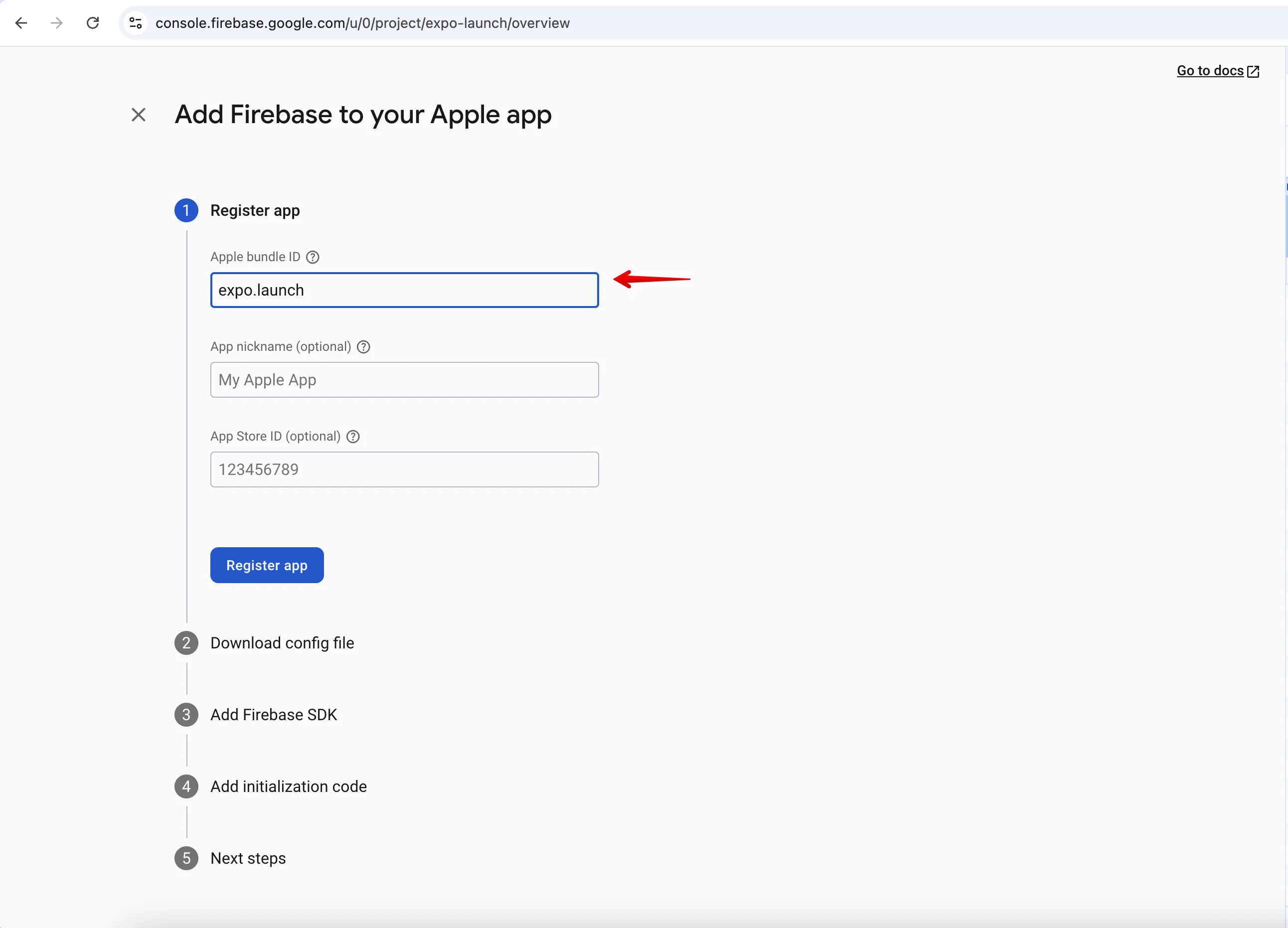
Task: Click the App Store ID (optional) label
Action: pyautogui.click(x=276, y=436)
